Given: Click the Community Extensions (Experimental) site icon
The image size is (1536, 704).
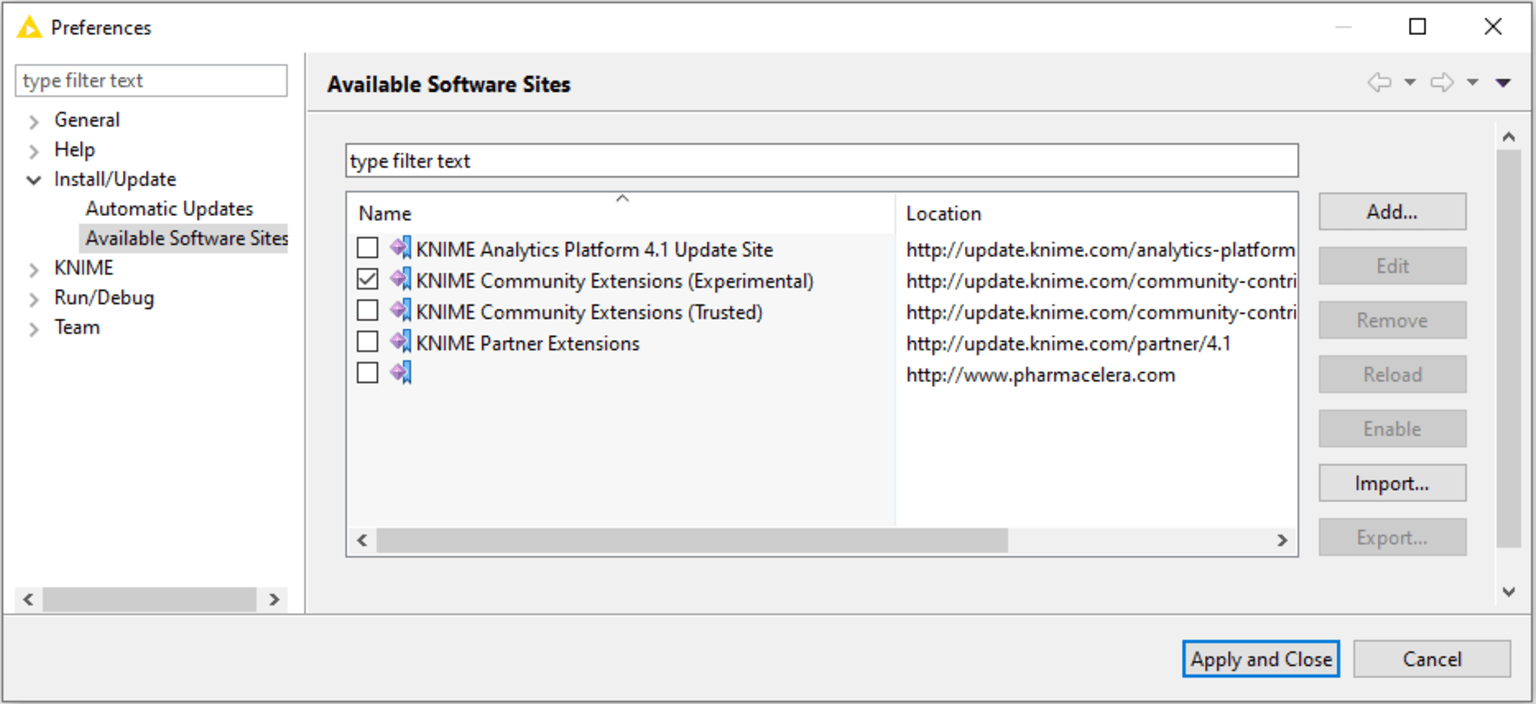Looking at the screenshot, I should [x=401, y=280].
